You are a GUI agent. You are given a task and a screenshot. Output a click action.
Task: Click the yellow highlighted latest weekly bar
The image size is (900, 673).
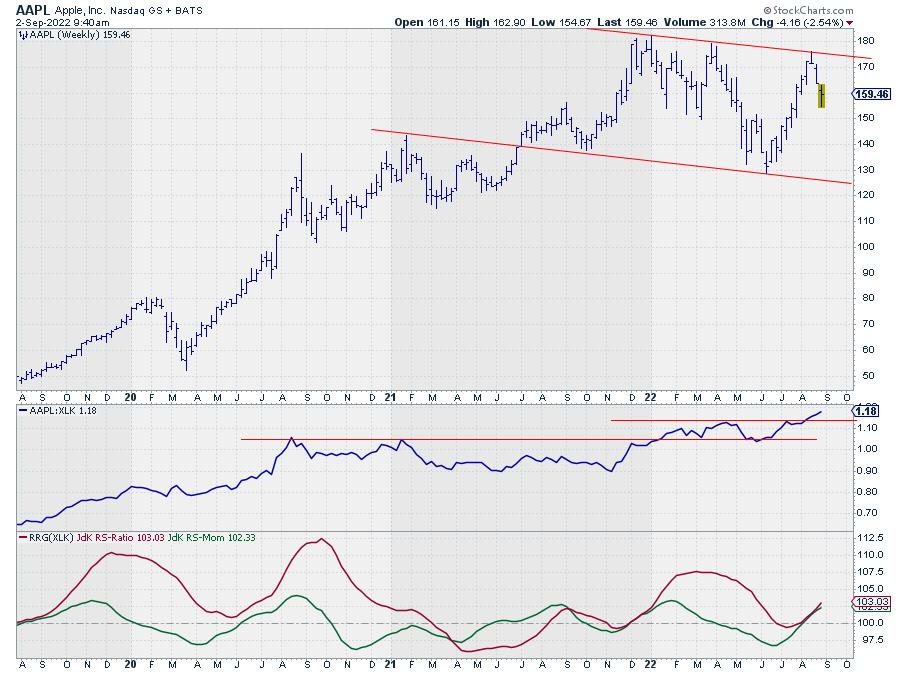click(x=822, y=96)
